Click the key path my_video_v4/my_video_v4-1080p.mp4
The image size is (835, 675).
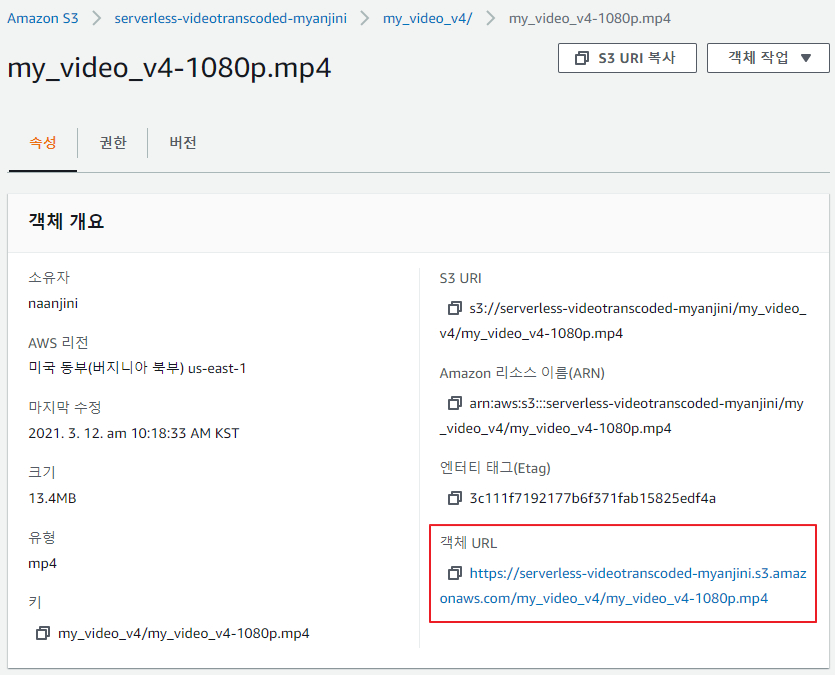tap(184, 633)
